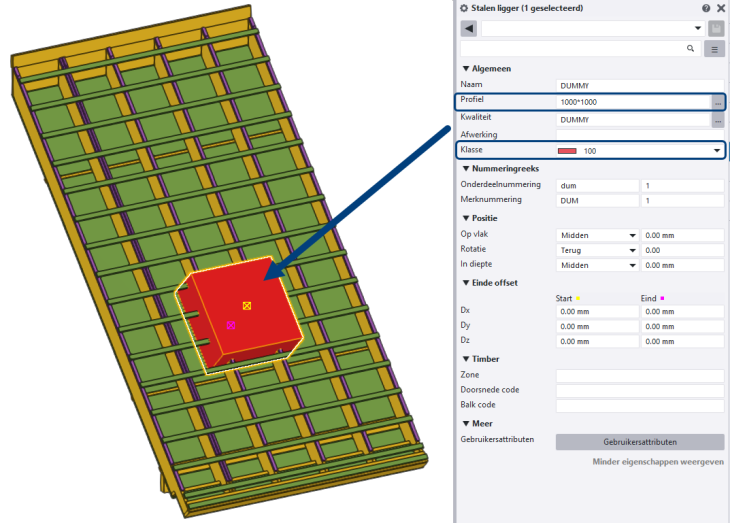Image resolution: width=730 pixels, height=523 pixels.
Task: Open the help question mark icon
Action: click(706, 8)
